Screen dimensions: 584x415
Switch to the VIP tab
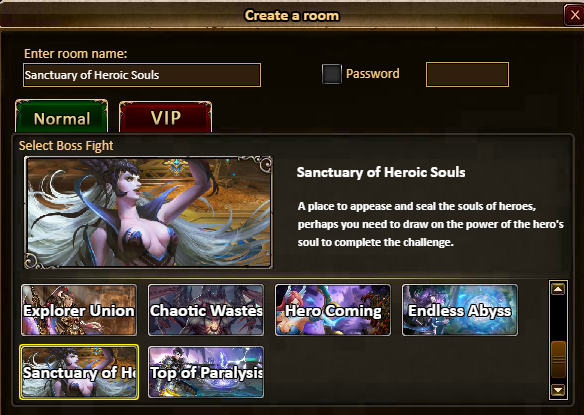tap(165, 117)
